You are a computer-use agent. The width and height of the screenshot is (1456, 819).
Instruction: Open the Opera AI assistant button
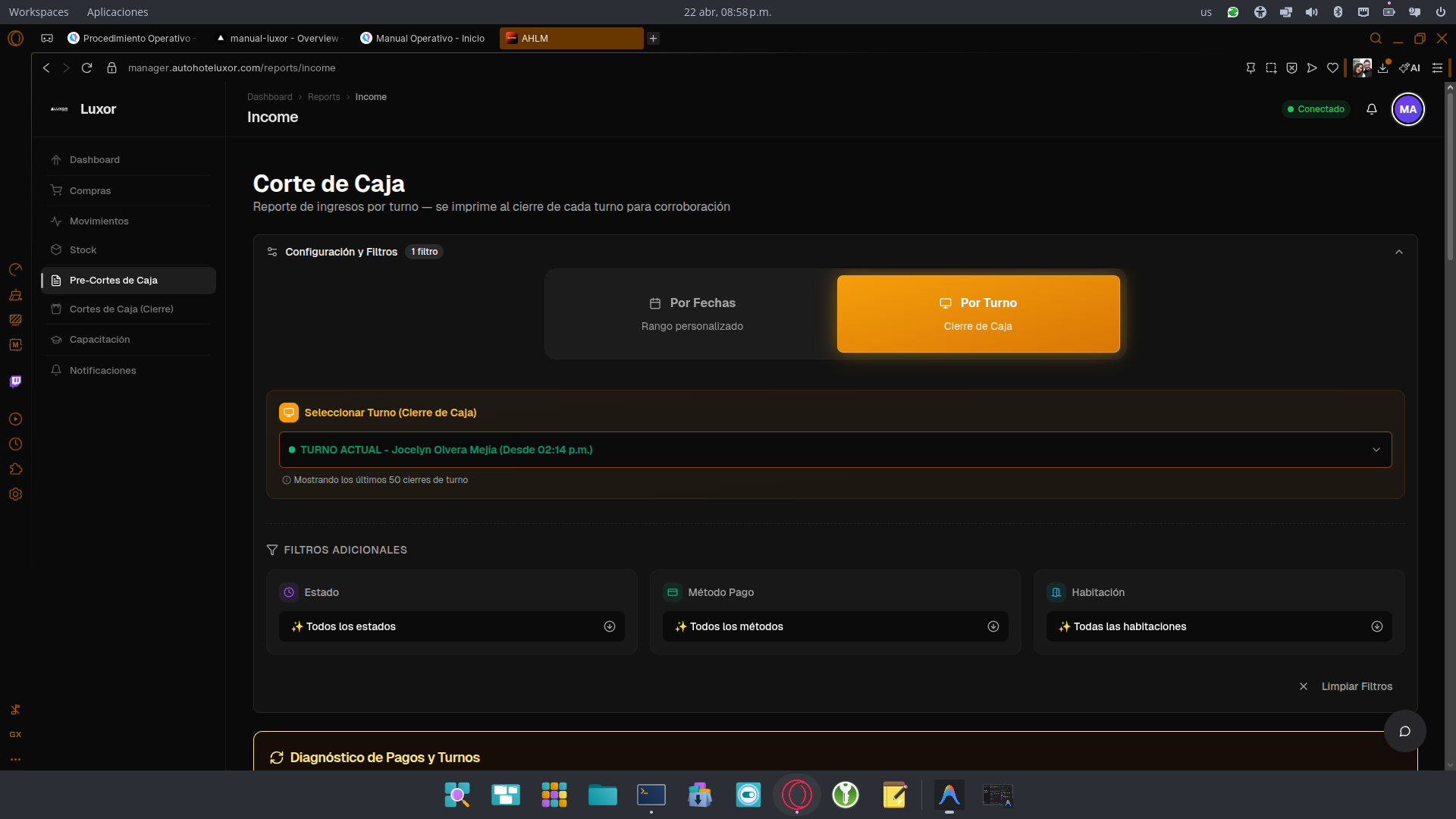click(1410, 67)
